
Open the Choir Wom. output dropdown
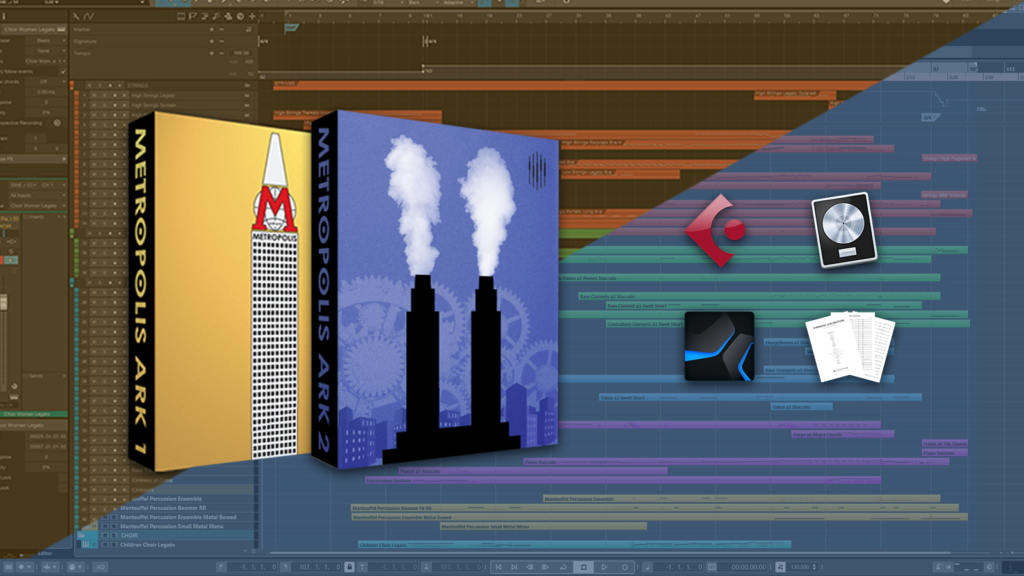click(x=46, y=61)
